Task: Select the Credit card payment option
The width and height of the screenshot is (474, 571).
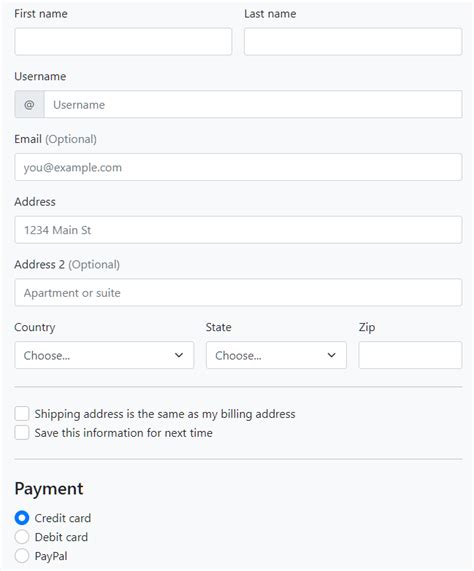Action: tap(22, 518)
